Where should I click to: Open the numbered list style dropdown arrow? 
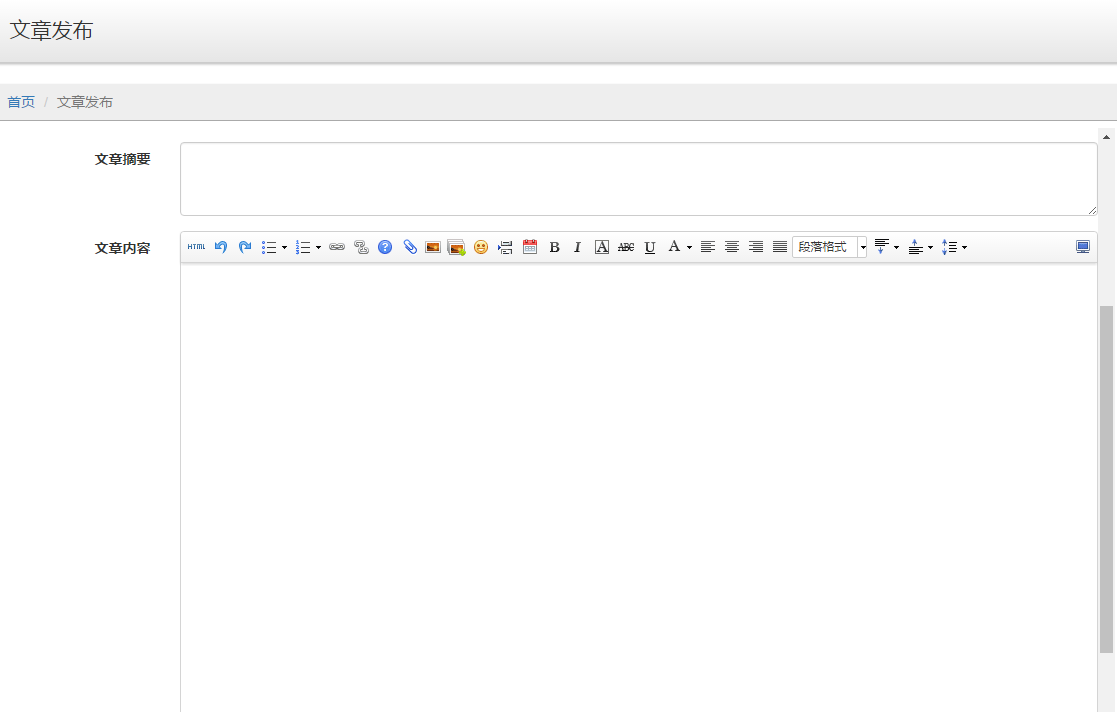pyautogui.click(x=318, y=247)
